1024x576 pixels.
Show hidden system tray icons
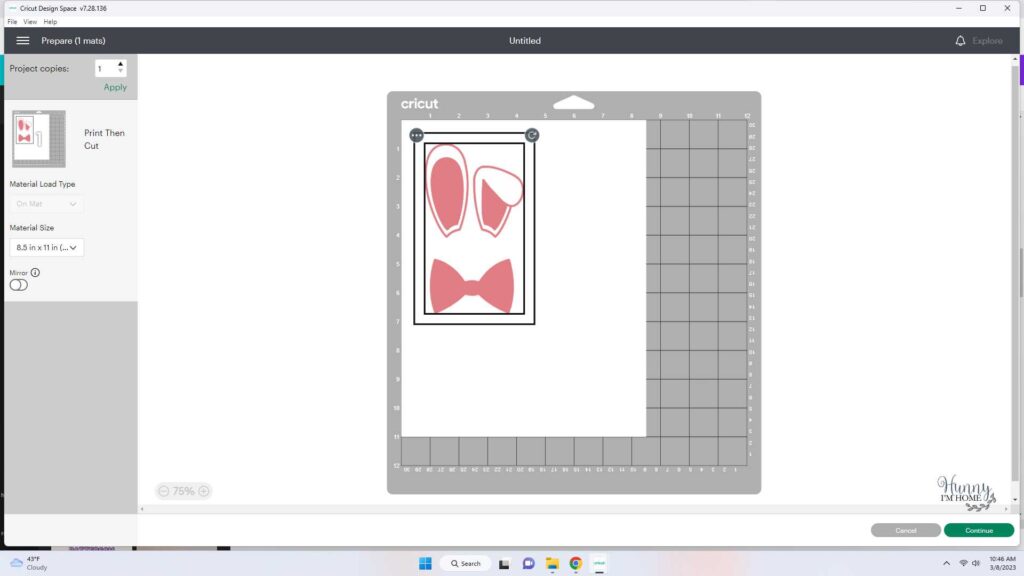(946, 564)
